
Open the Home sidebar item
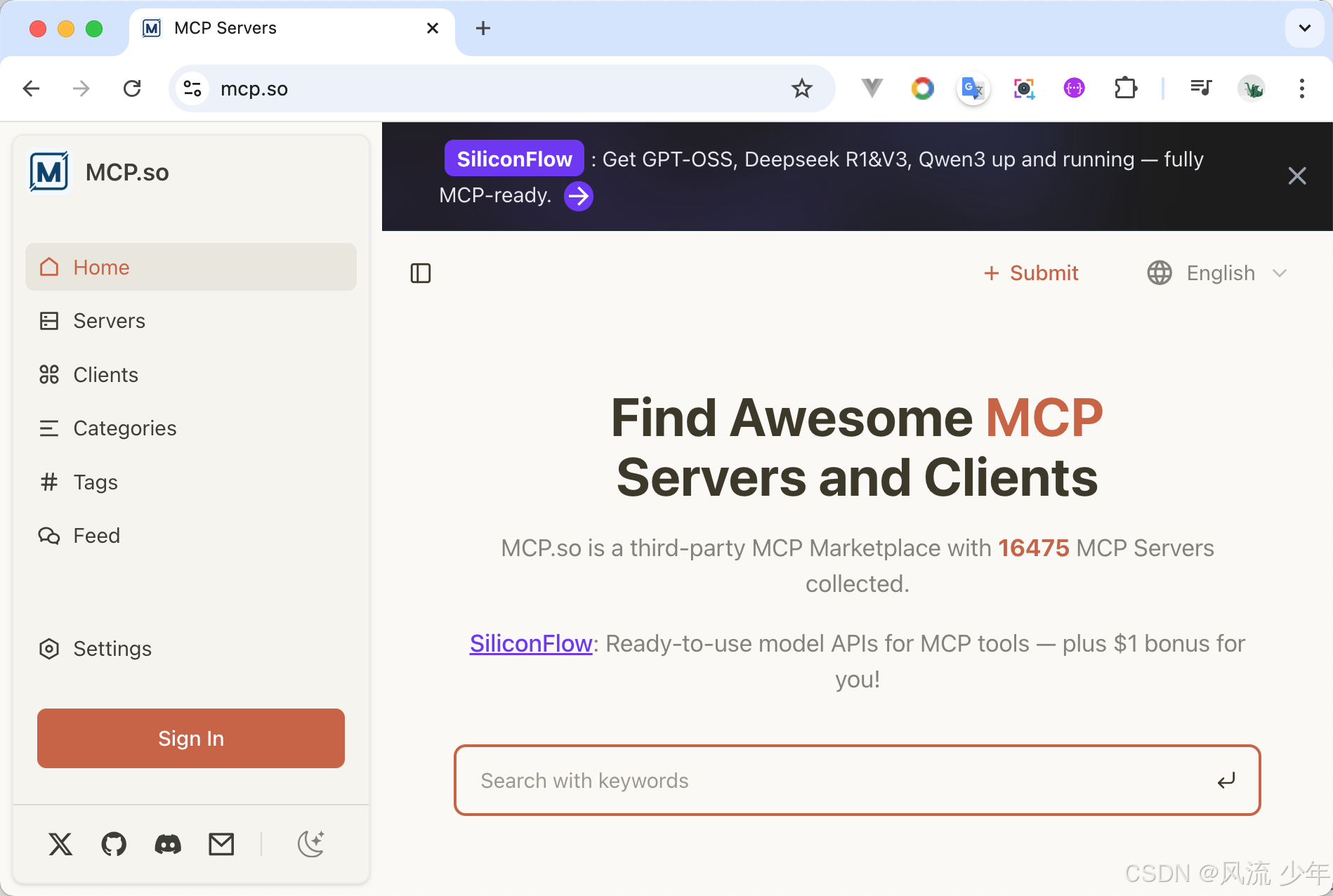click(x=191, y=267)
